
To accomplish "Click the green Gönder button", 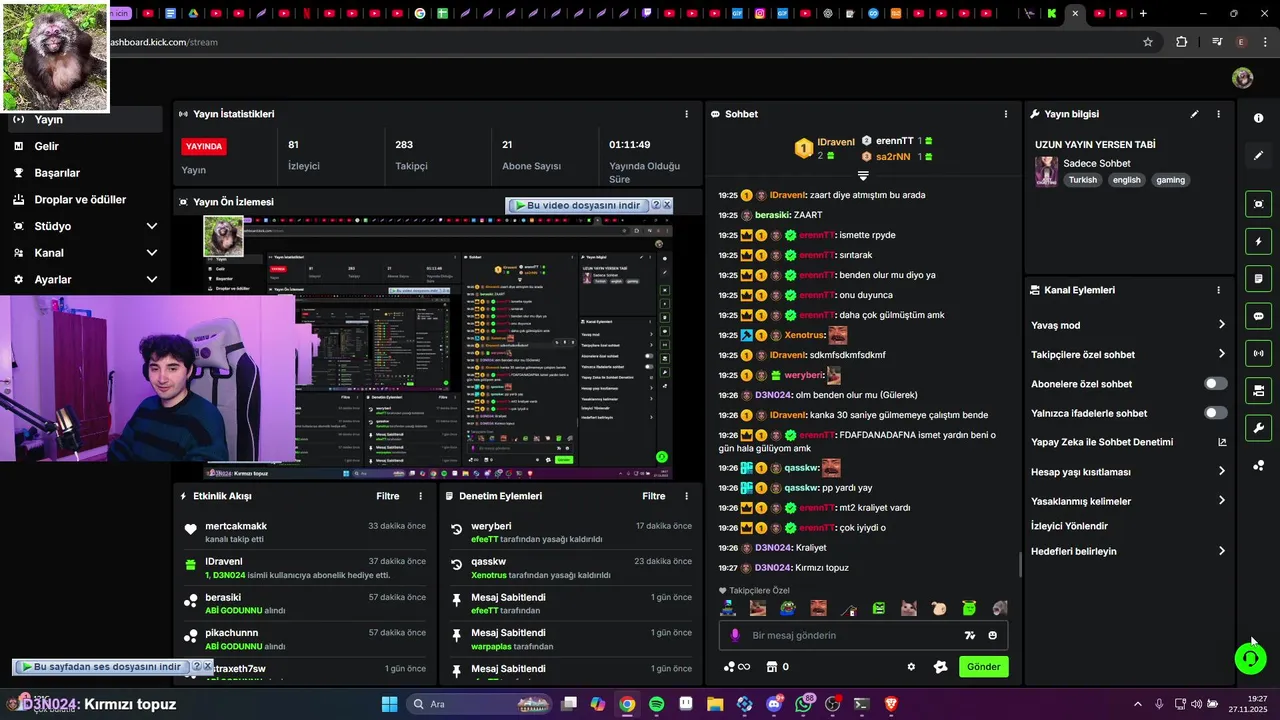I will [984, 667].
